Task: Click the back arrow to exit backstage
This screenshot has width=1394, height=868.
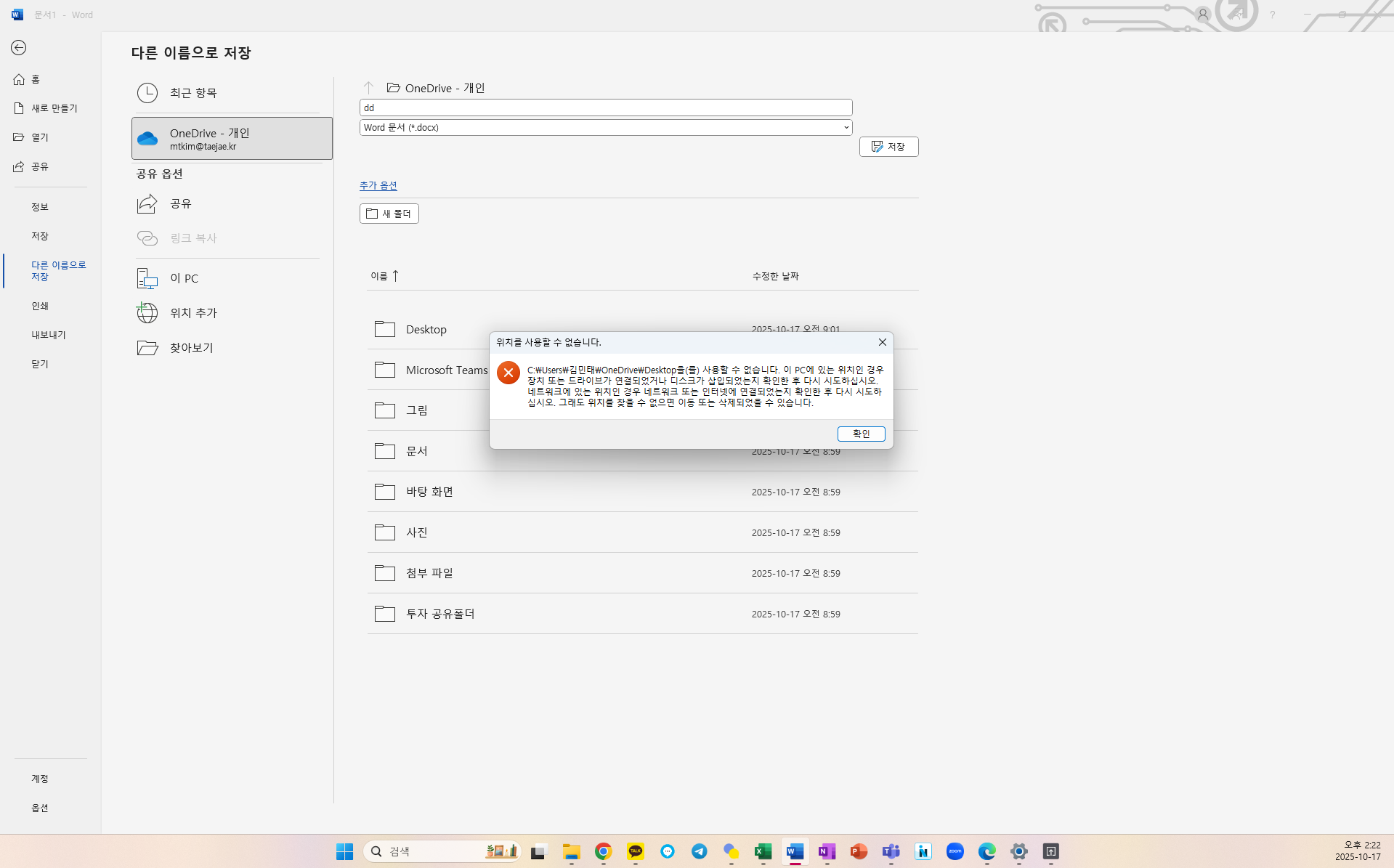Action: (19, 48)
